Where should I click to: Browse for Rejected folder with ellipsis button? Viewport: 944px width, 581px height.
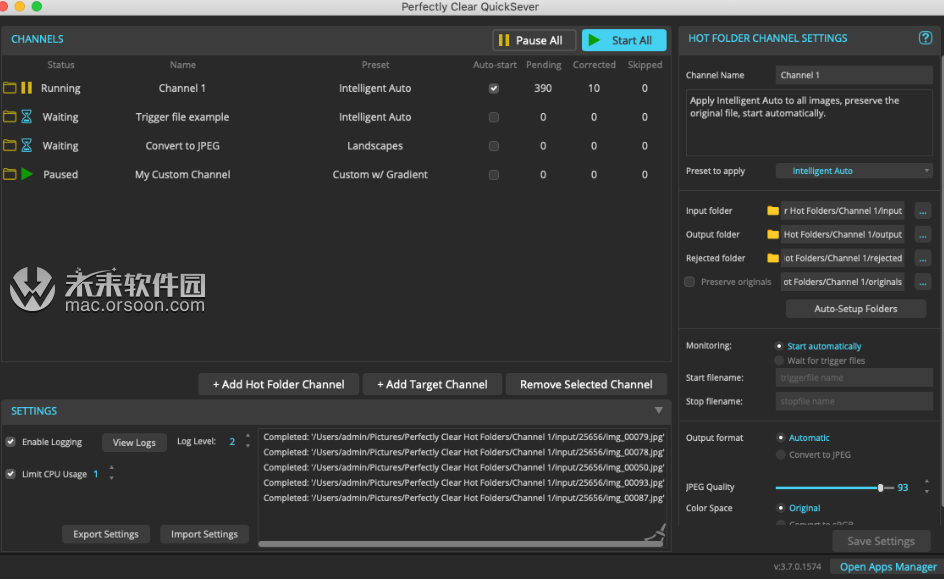click(922, 258)
